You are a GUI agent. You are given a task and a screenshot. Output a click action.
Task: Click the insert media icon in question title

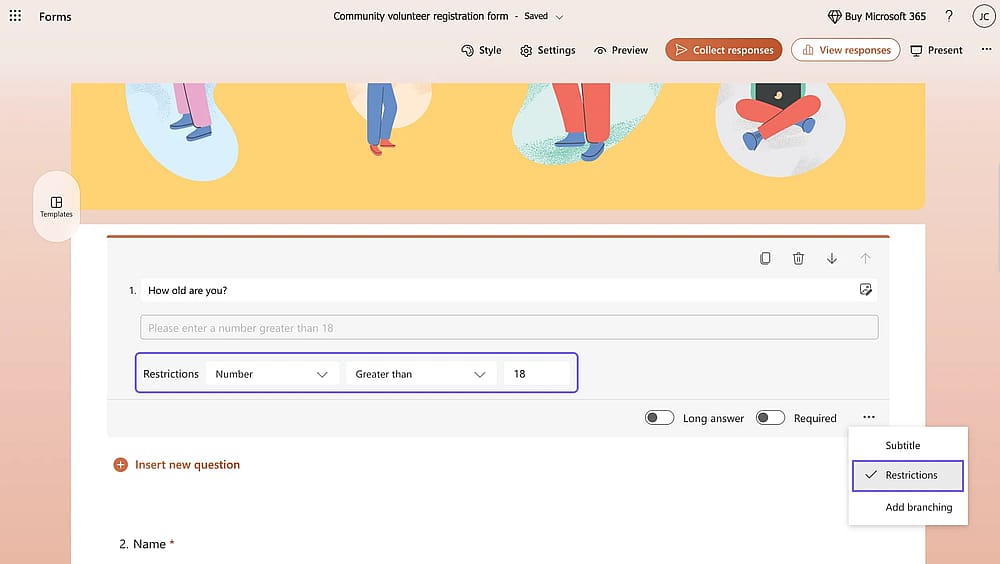[x=865, y=290]
